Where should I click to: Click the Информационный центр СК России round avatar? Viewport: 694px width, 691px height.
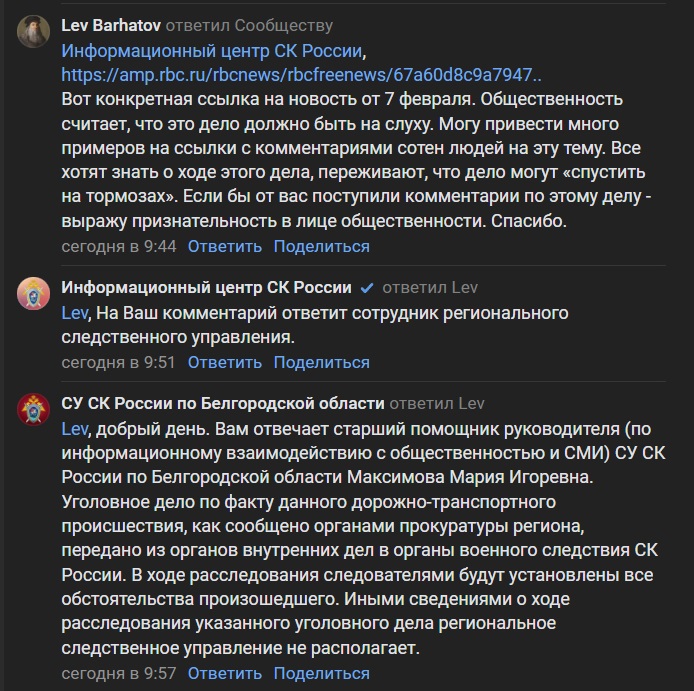pos(33,293)
